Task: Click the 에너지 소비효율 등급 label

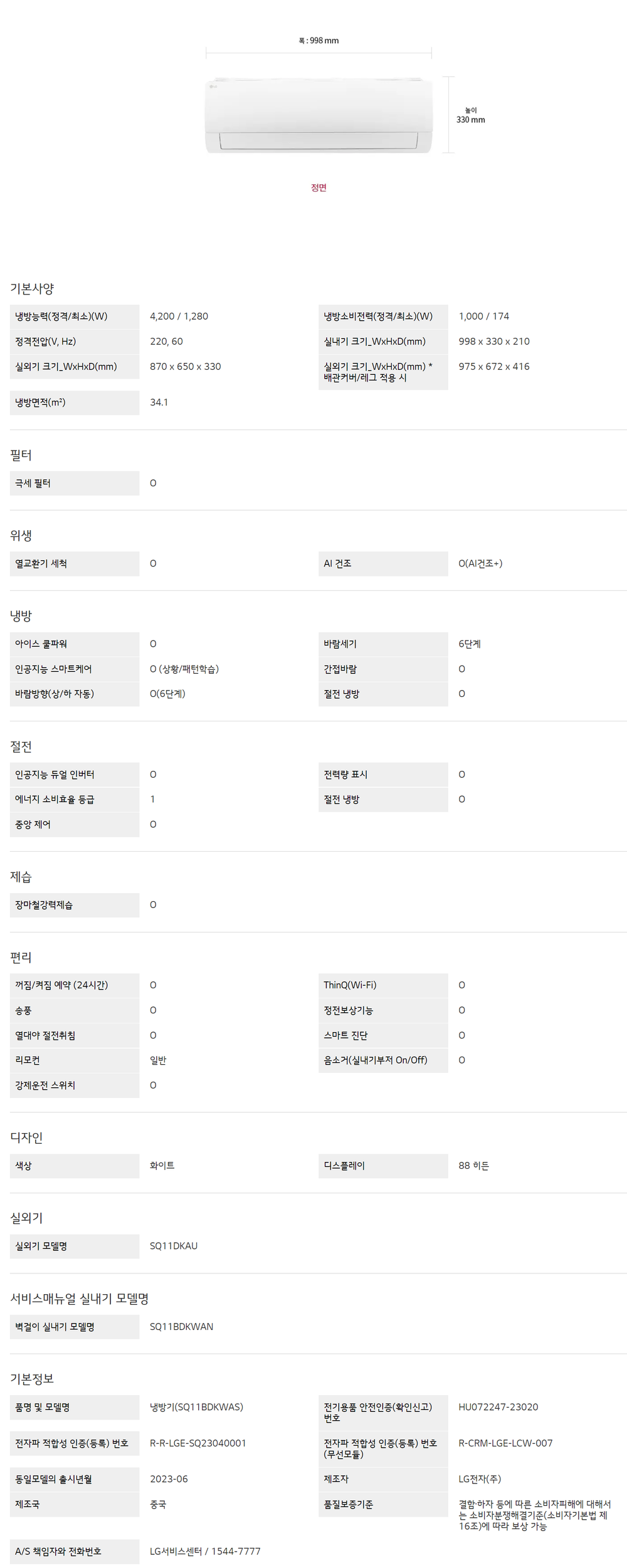Action: [x=55, y=799]
